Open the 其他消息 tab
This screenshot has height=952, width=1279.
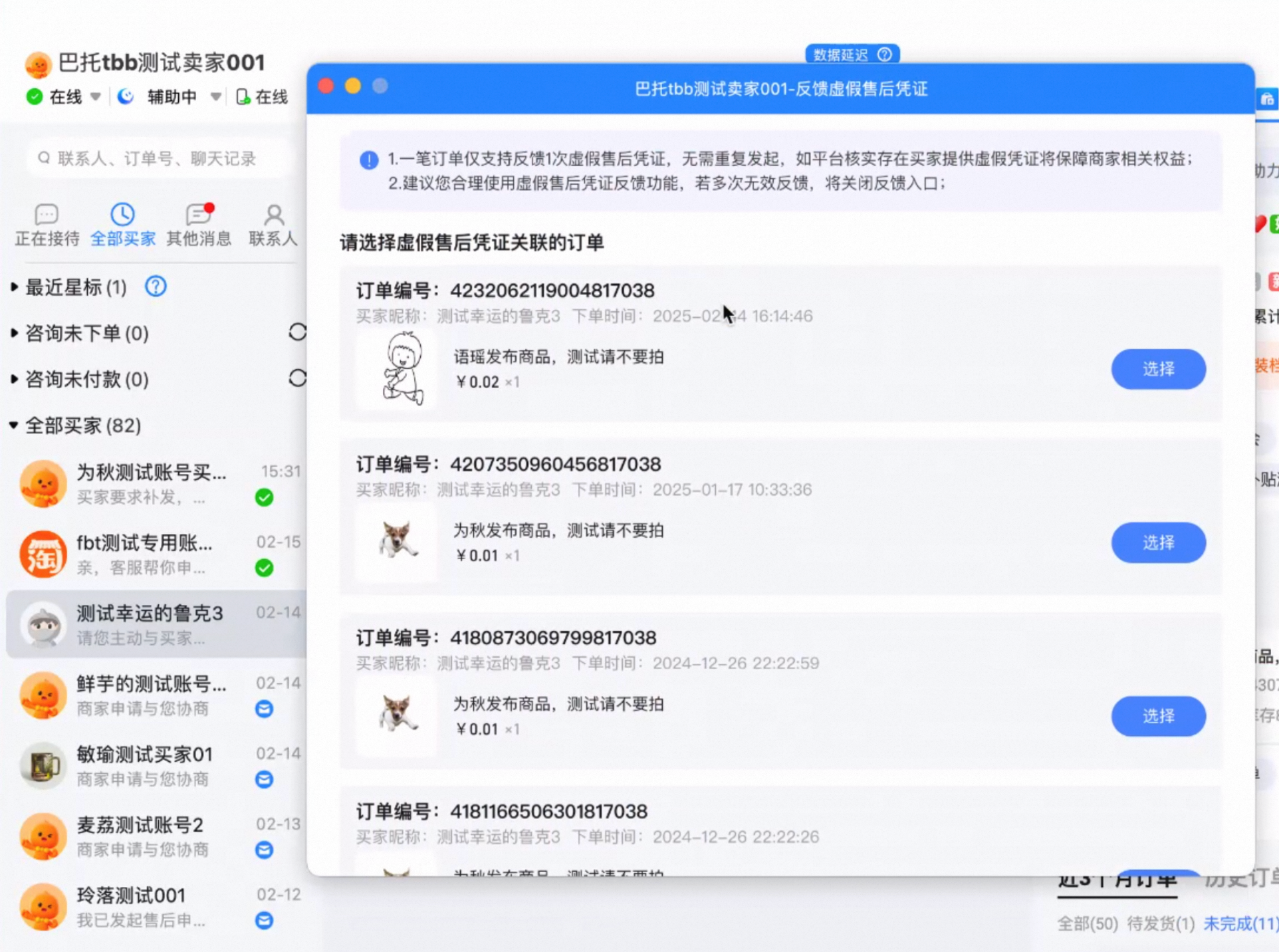(199, 225)
